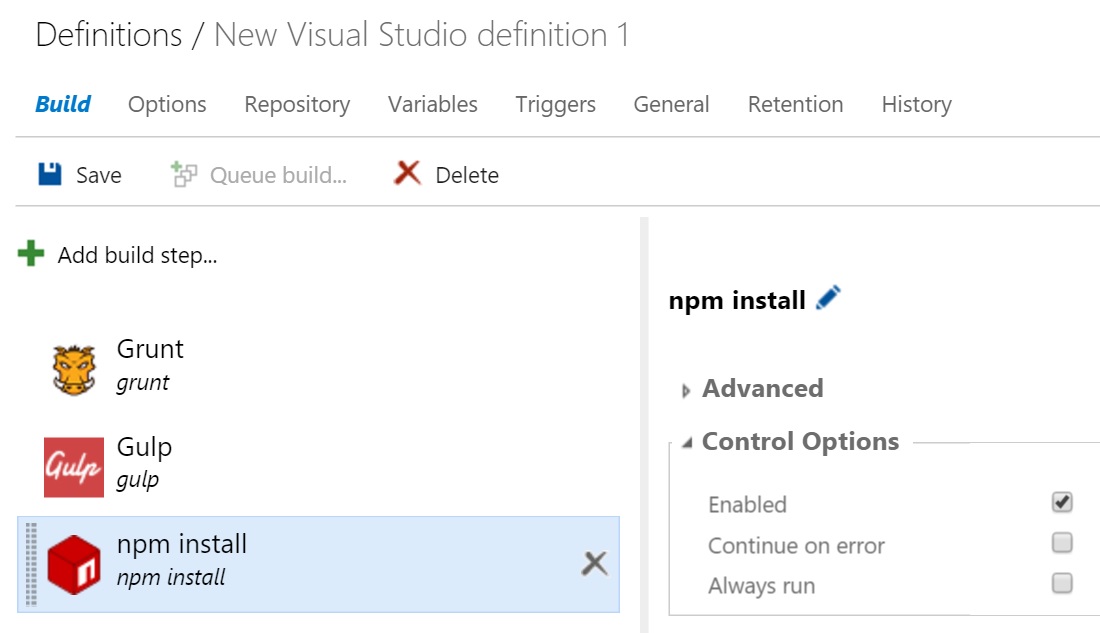The width and height of the screenshot is (1100, 633).
Task: Click the Delete label
Action: [467, 175]
